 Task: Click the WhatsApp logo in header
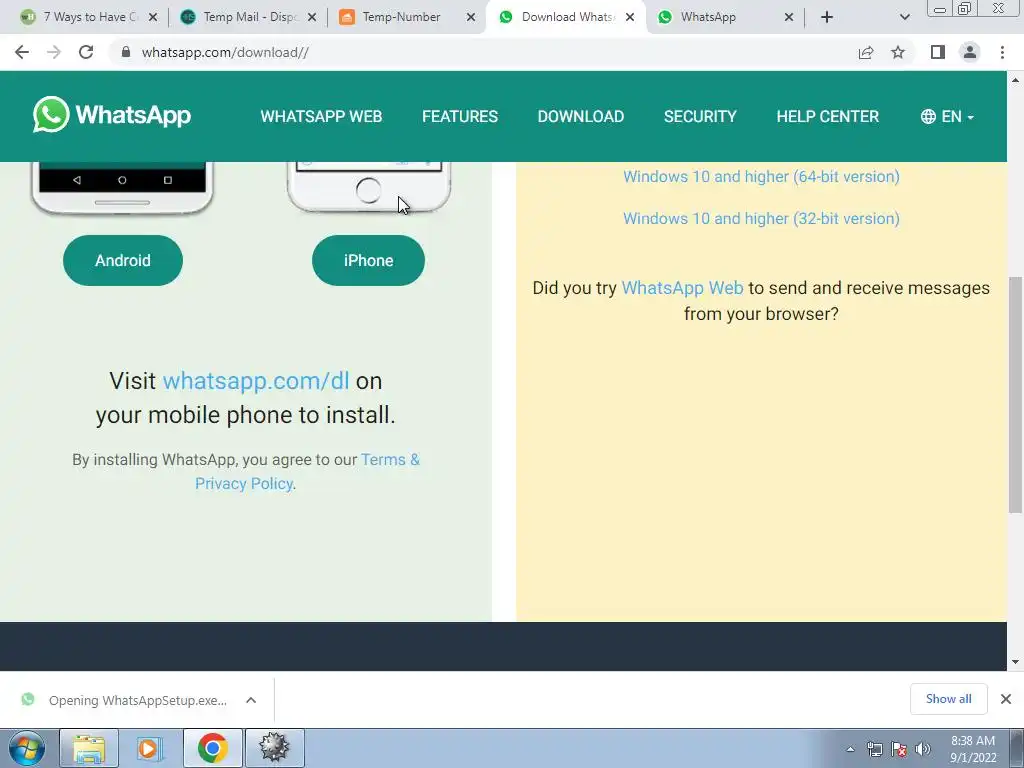pyautogui.click(x=112, y=115)
